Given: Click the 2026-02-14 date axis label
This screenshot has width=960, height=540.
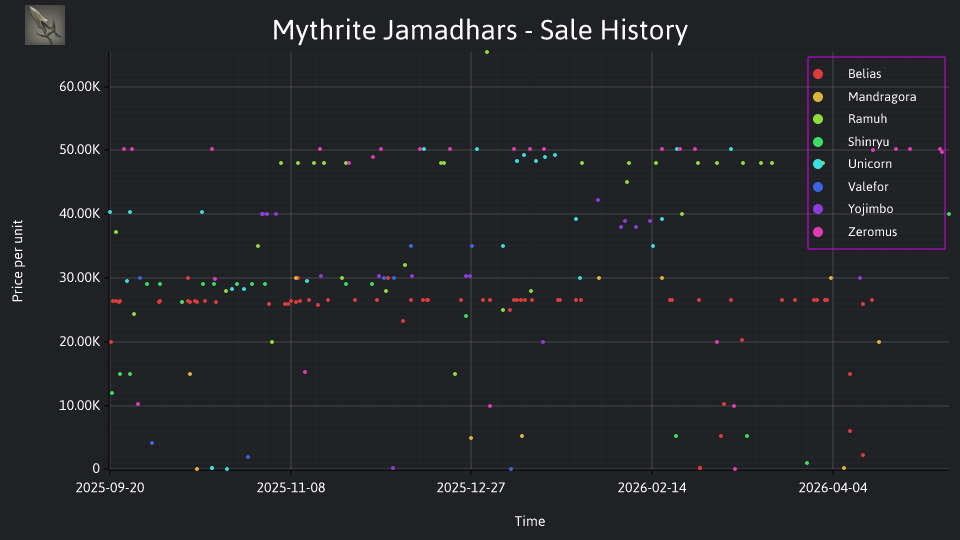Looking at the screenshot, I should (652, 488).
